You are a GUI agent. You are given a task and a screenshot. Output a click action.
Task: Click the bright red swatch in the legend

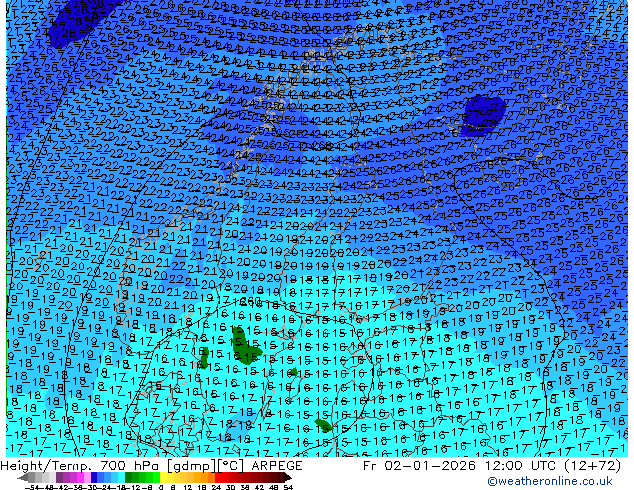coord(218,478)
